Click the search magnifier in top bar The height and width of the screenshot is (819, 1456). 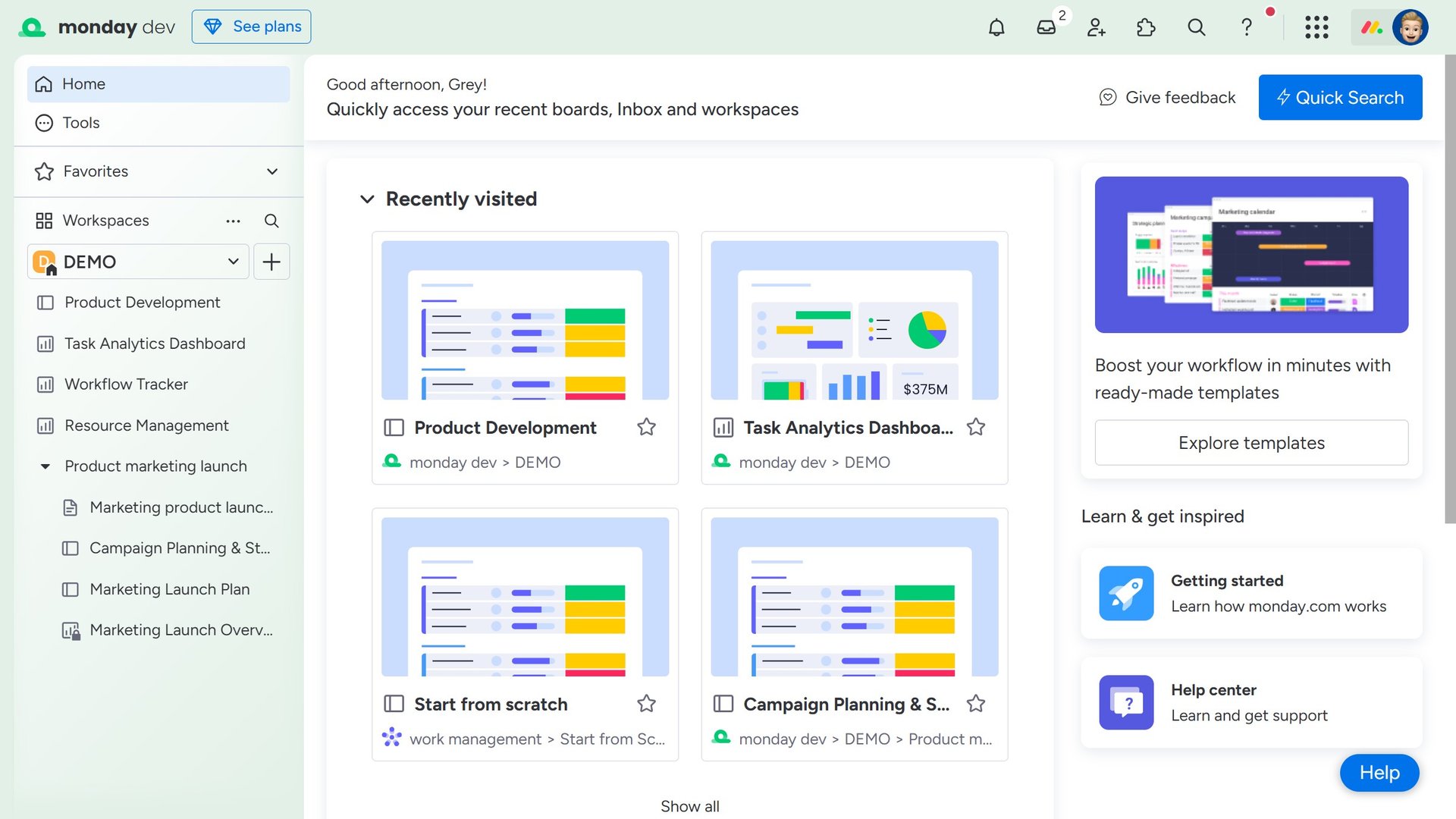point(1197,27)
